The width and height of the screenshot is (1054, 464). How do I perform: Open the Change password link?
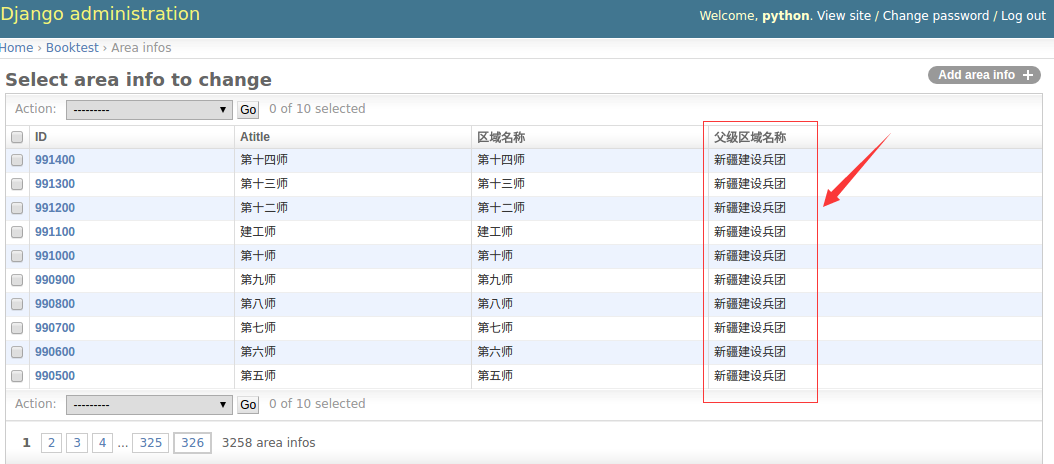[935, 16]
